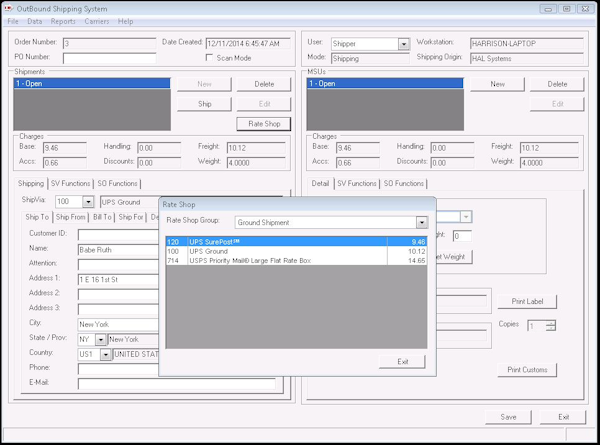Switch to SO Functions tab in Shipments panel
The height and width of the screenshot is (445, 600).
(117, 184)
